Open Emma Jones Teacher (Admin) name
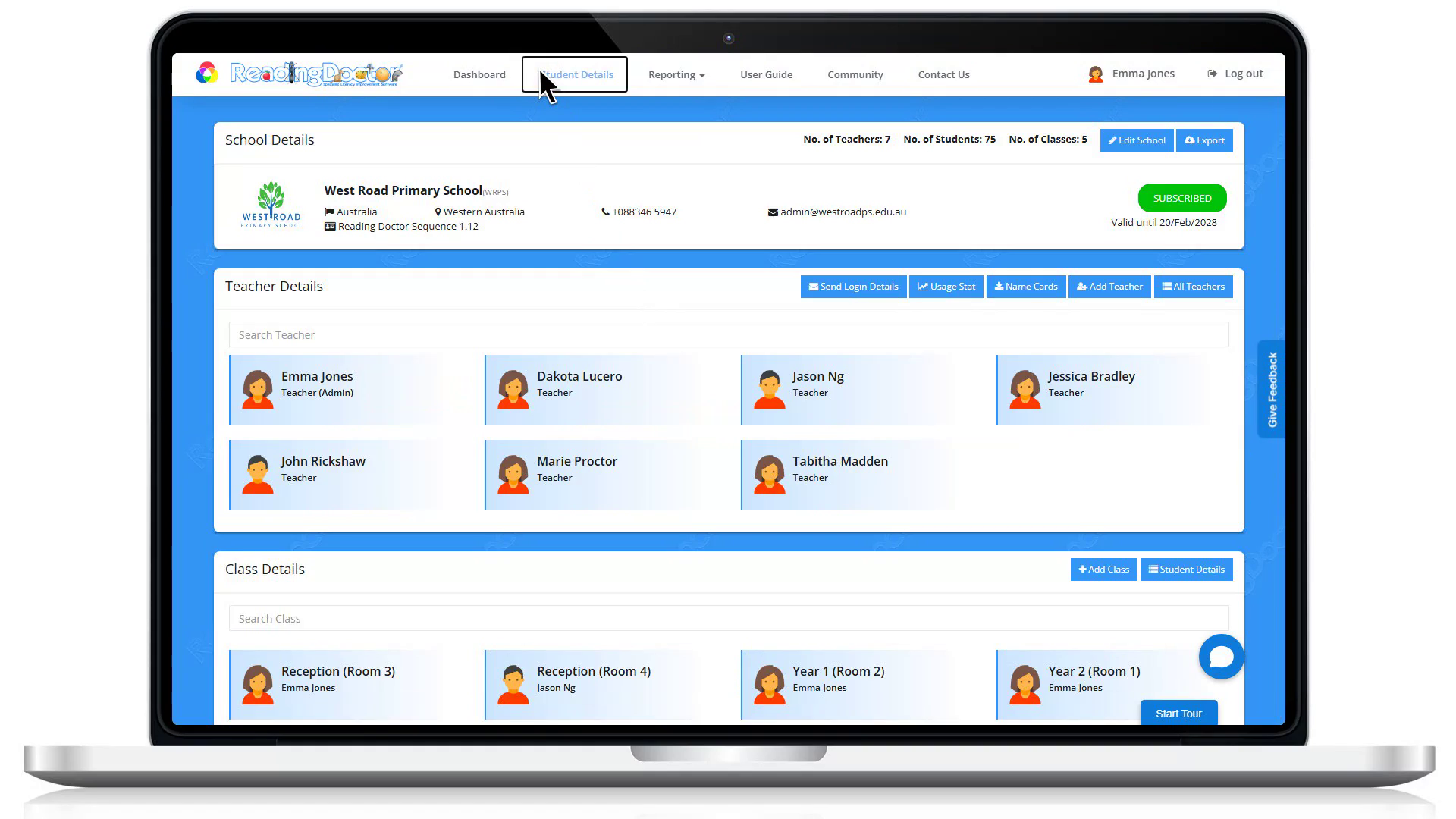The width and height of the screenshot is (1456, 819). click(317, 376)
